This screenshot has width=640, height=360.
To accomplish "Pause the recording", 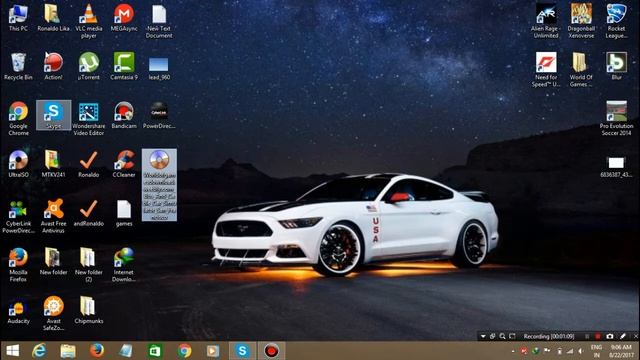I will click(x=587, y=336).
